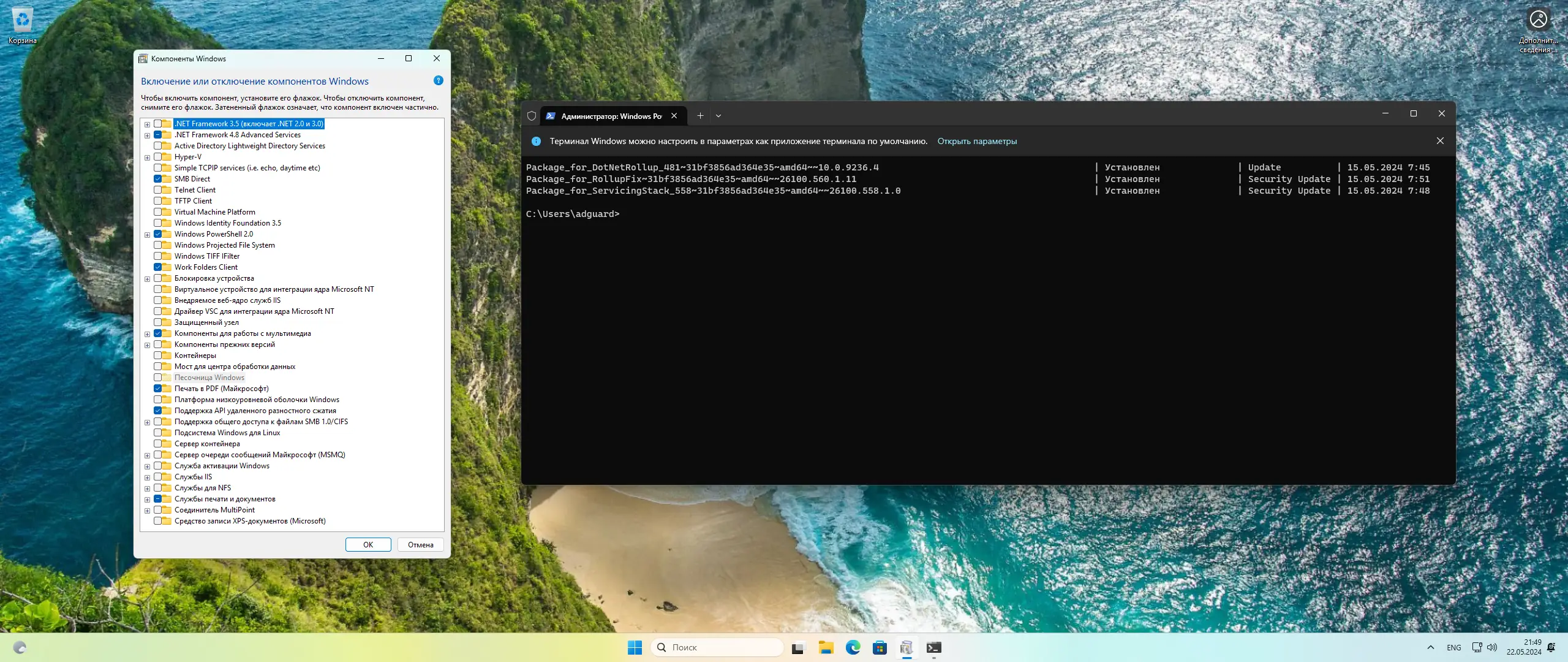Select the Подсистема Windows для Linux item

[x=227, y=433]
